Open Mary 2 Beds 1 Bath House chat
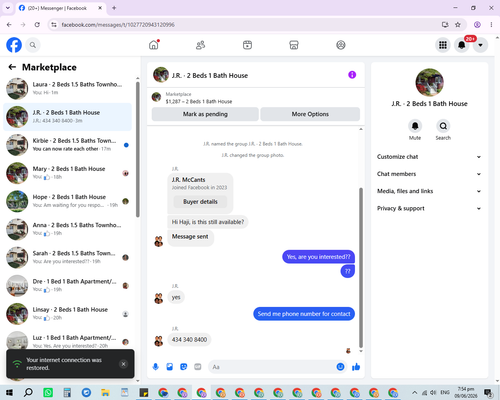 [x=67, y=173]
